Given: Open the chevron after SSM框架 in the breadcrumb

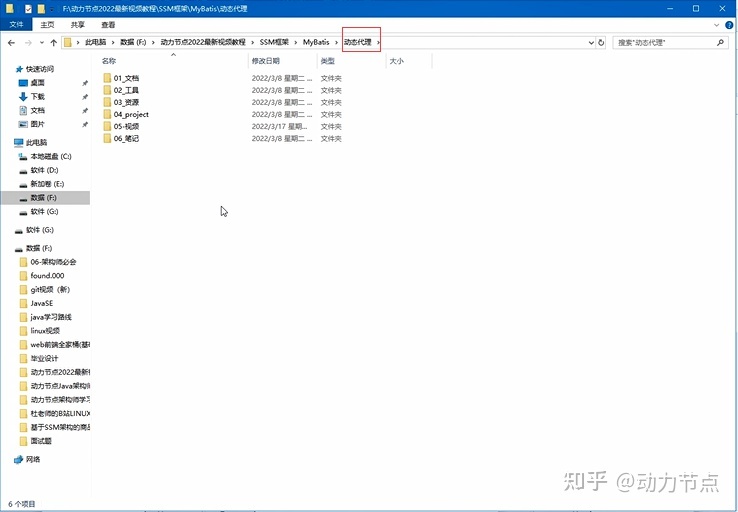Looking at the screenshot, I should point(296,42).
